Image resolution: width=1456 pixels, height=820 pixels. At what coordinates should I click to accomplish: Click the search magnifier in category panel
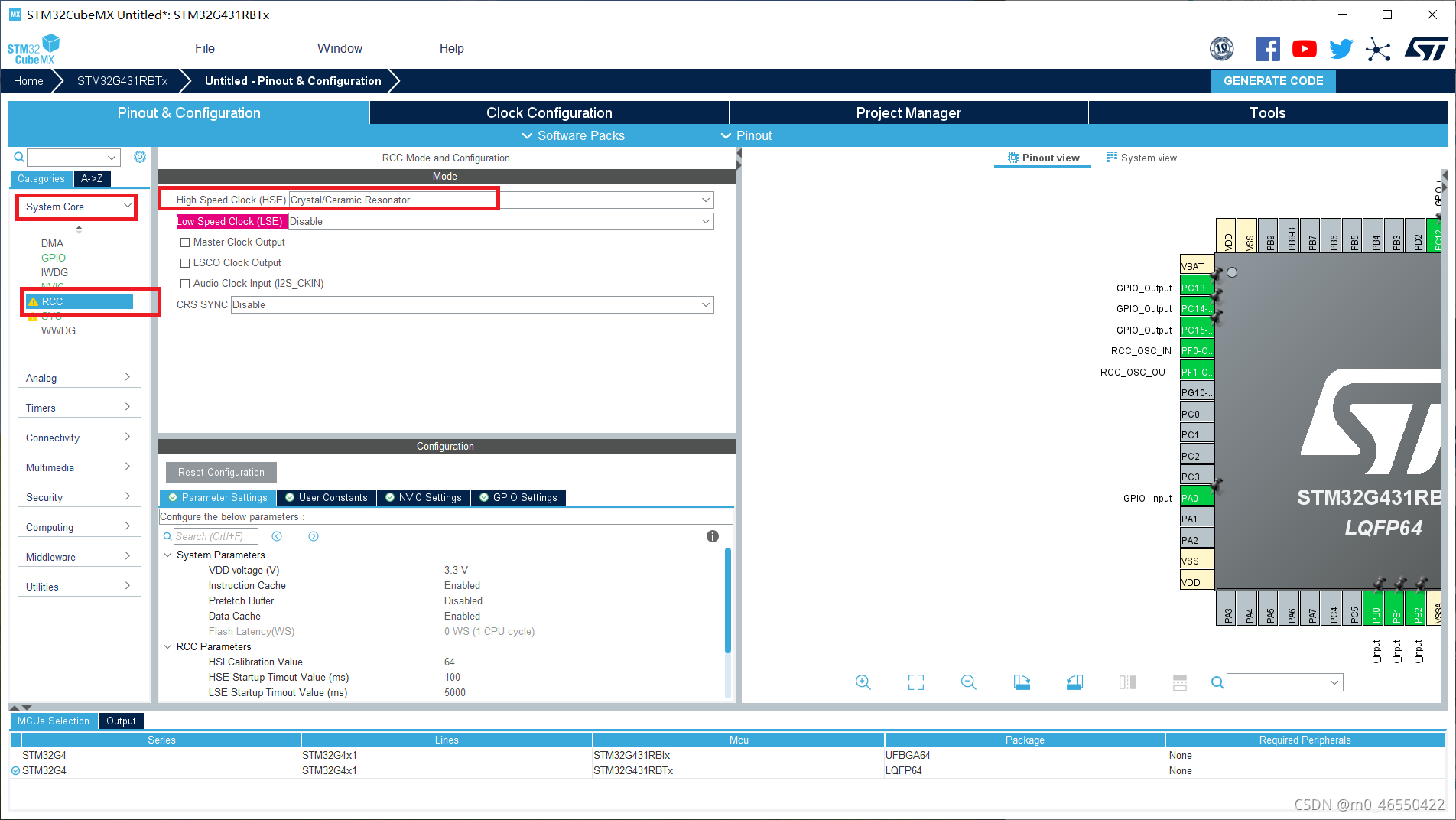(x=19, y=158)
